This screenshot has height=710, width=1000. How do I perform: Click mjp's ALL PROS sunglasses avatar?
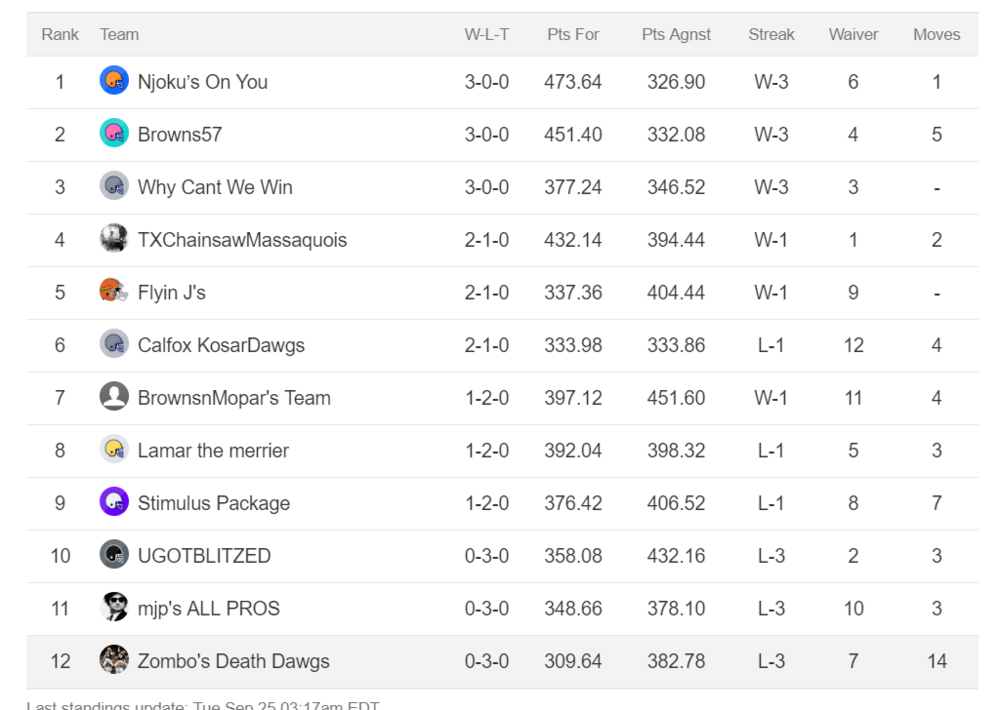click(x=114, y=607)
